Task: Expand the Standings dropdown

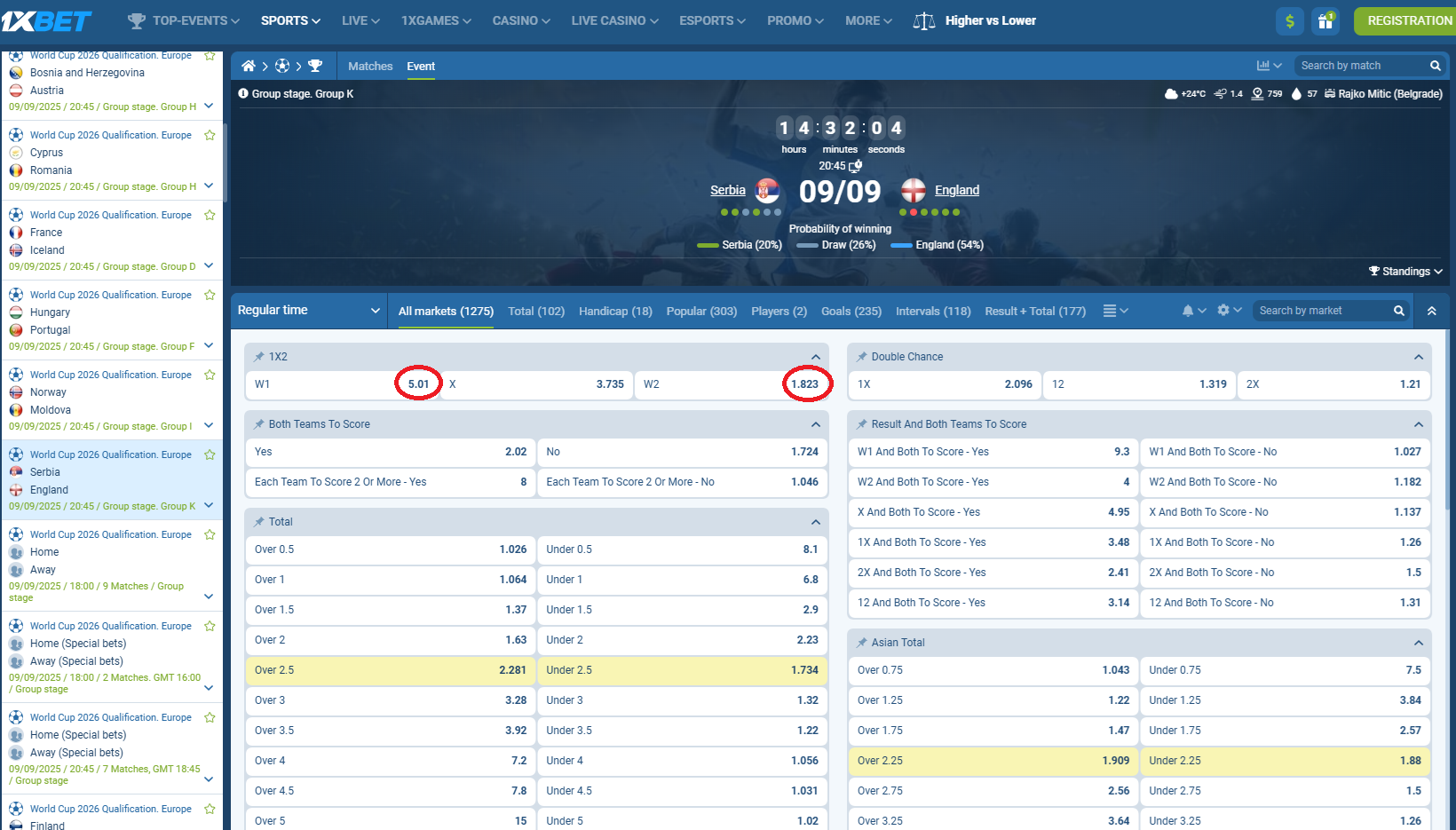Action: coord(1405,272)
